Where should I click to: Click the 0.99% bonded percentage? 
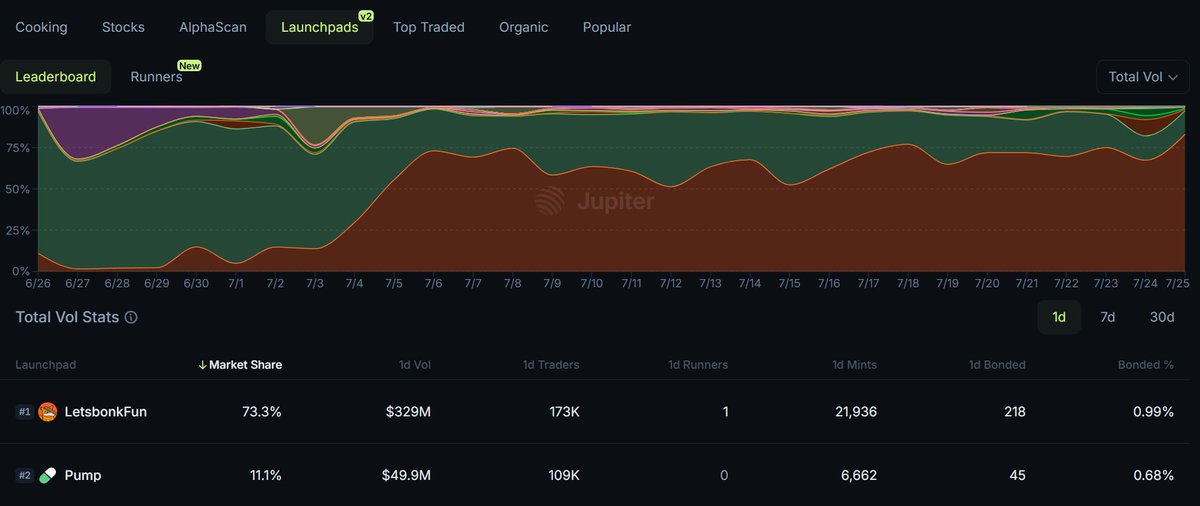(1154, 412)
